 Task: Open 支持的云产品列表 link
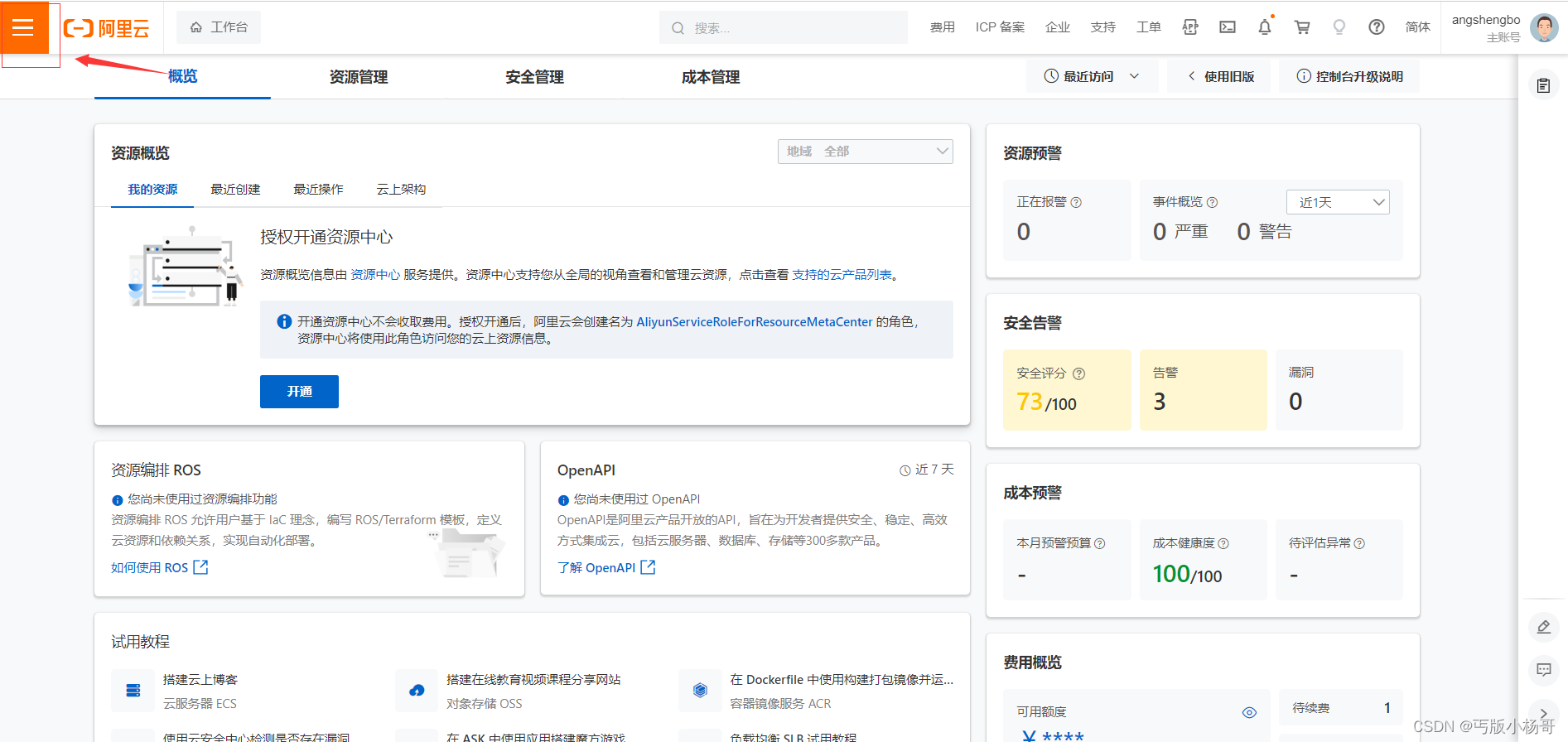[x=842, y=275]
